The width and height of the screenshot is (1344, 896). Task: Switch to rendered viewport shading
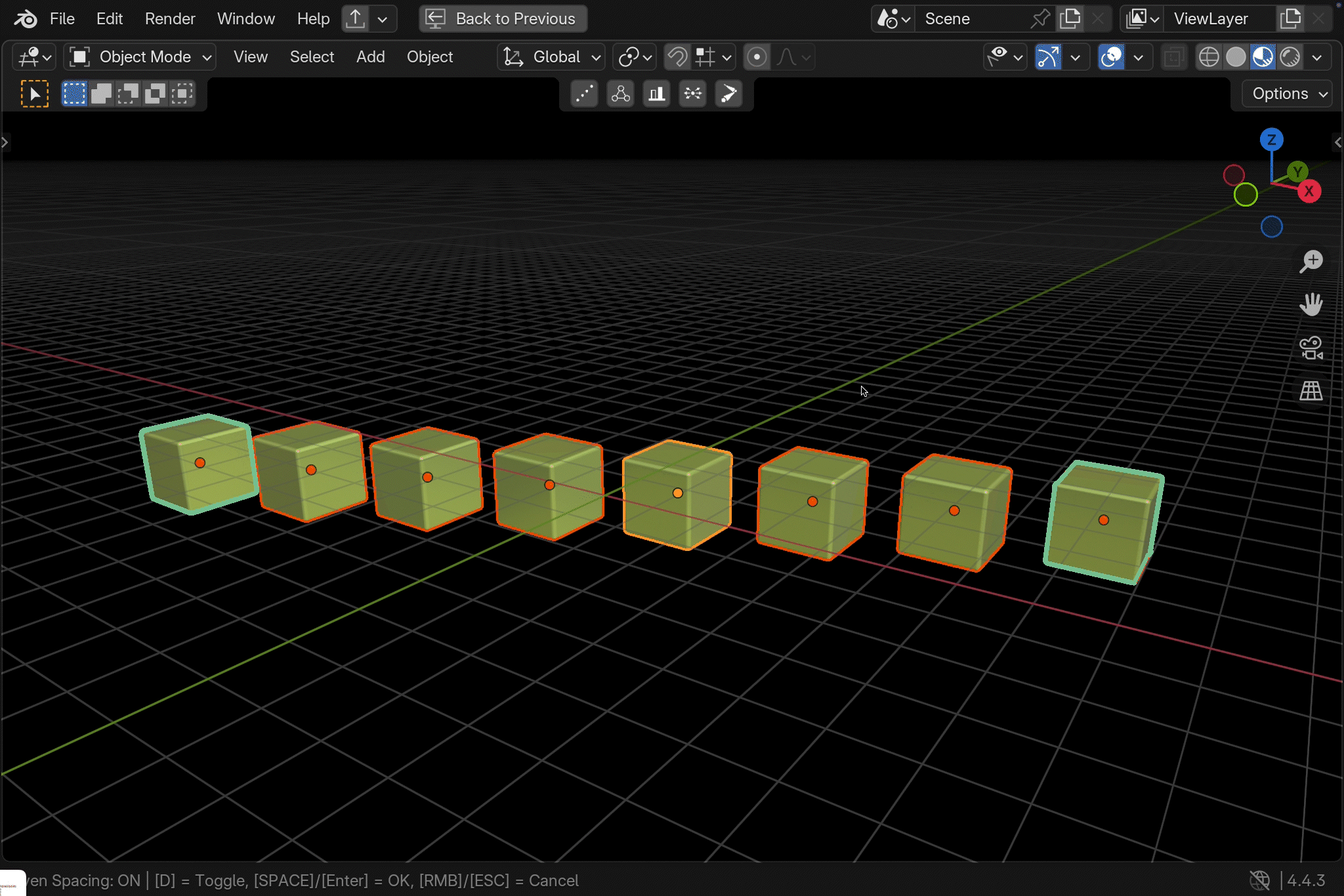pos(1290,57)
